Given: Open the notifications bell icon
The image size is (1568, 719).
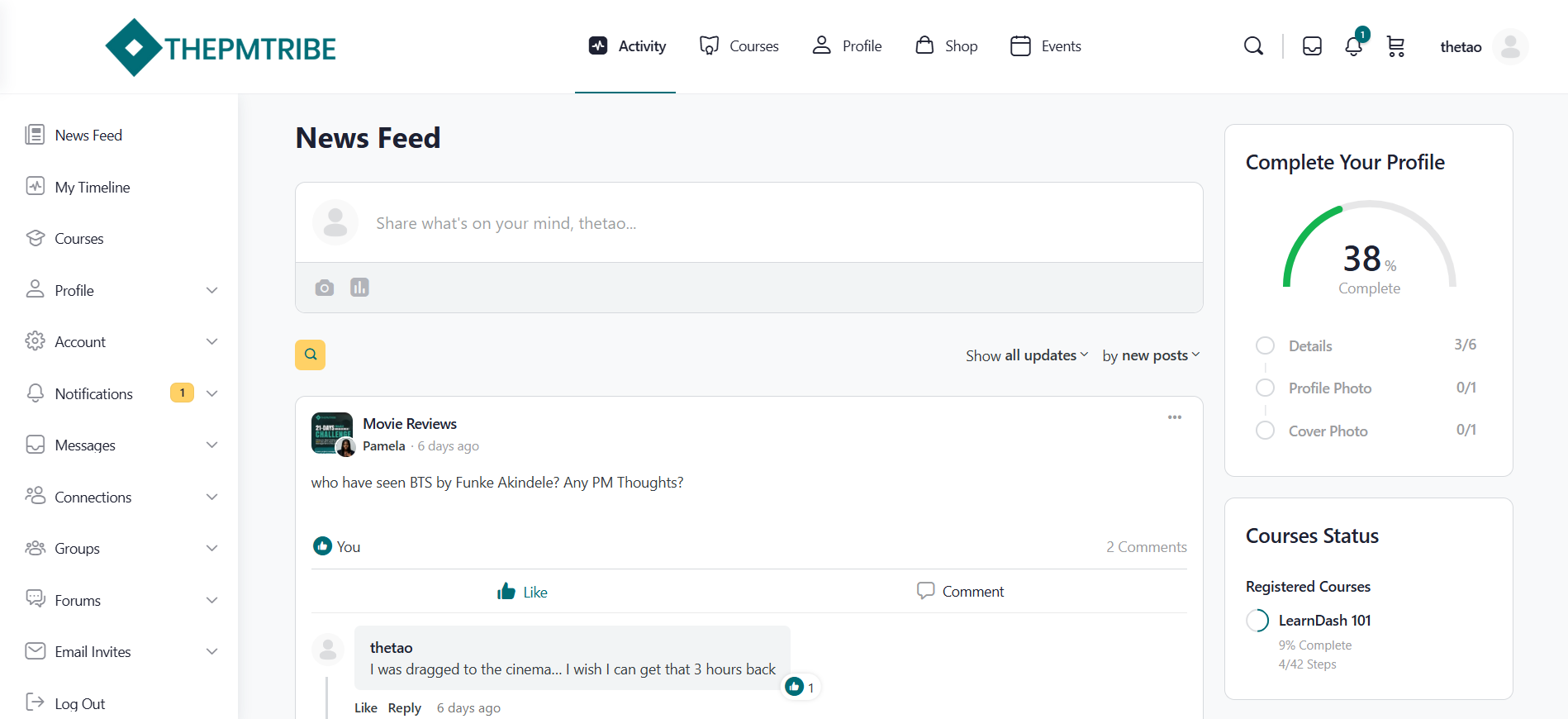Looking at the screenshot, I should (x=1353, y=46).
